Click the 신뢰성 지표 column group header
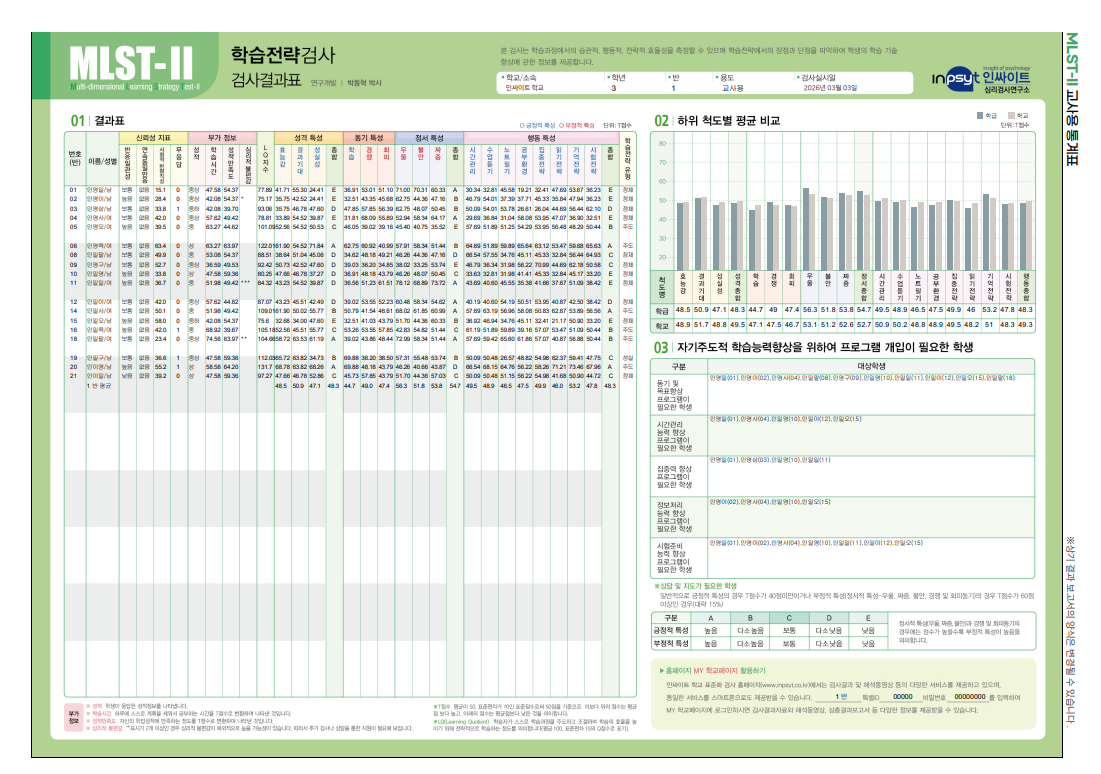 coord(153,138)
